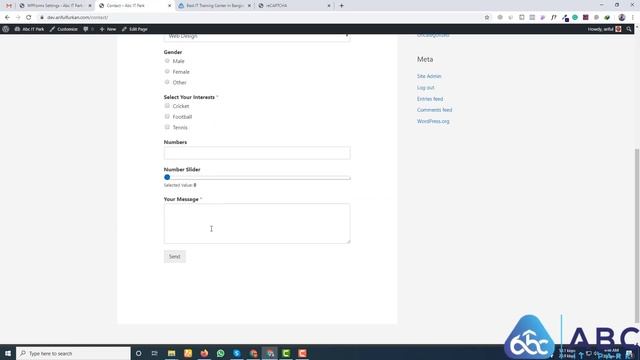Select the Male gender radio button
Screen dimensions: 640x360
(167, 61)
